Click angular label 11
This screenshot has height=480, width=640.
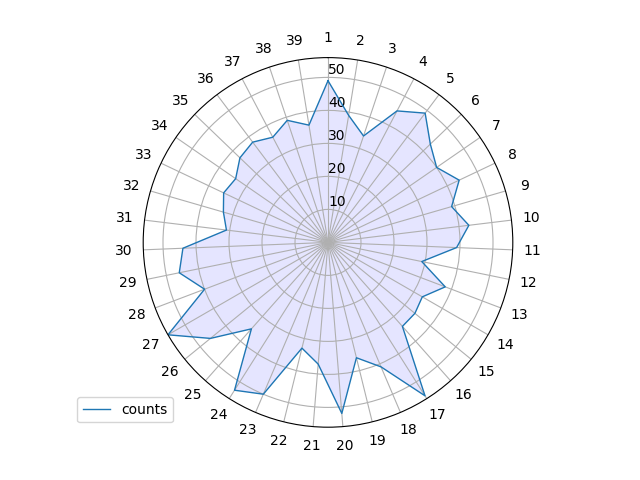(532, 250)
